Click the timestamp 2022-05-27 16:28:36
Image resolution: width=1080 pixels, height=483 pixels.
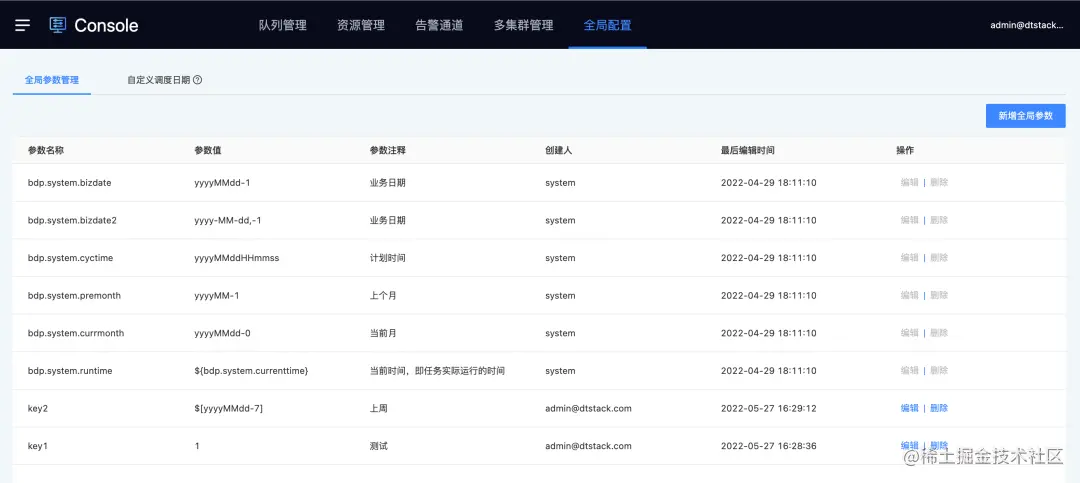[x=769, y=446]
